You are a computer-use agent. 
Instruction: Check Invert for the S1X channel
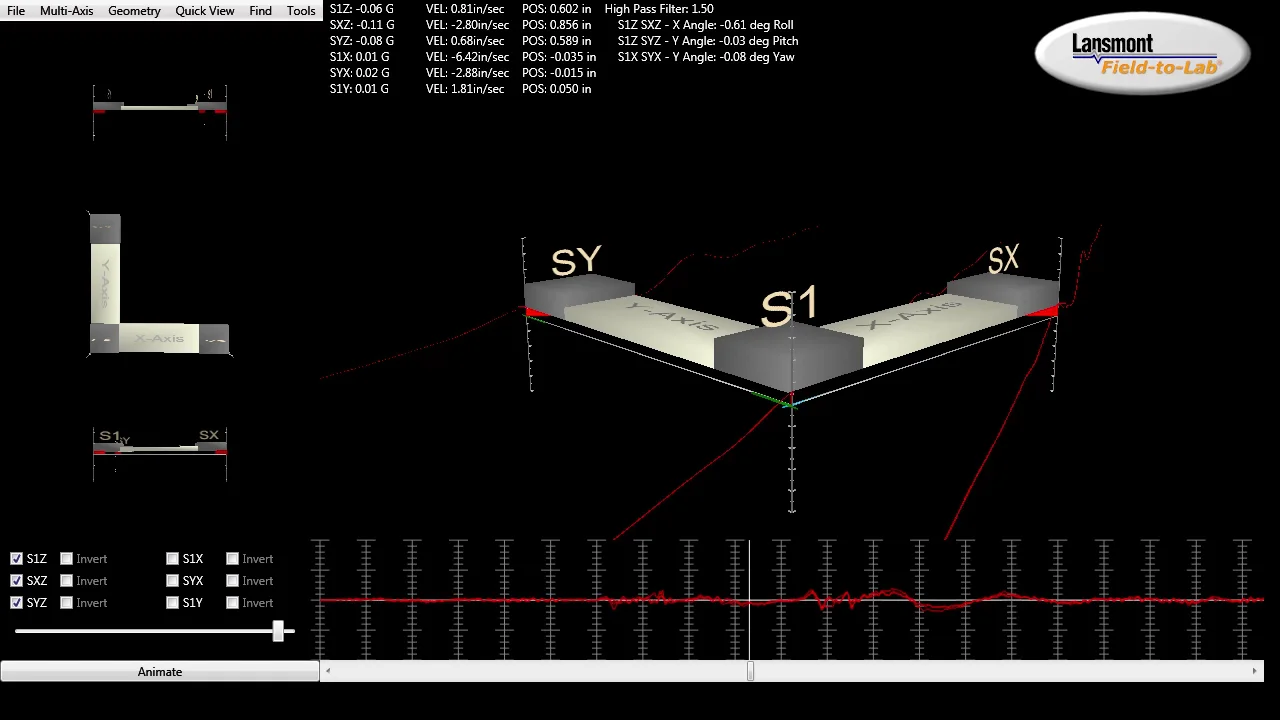[x=233, y=559]
